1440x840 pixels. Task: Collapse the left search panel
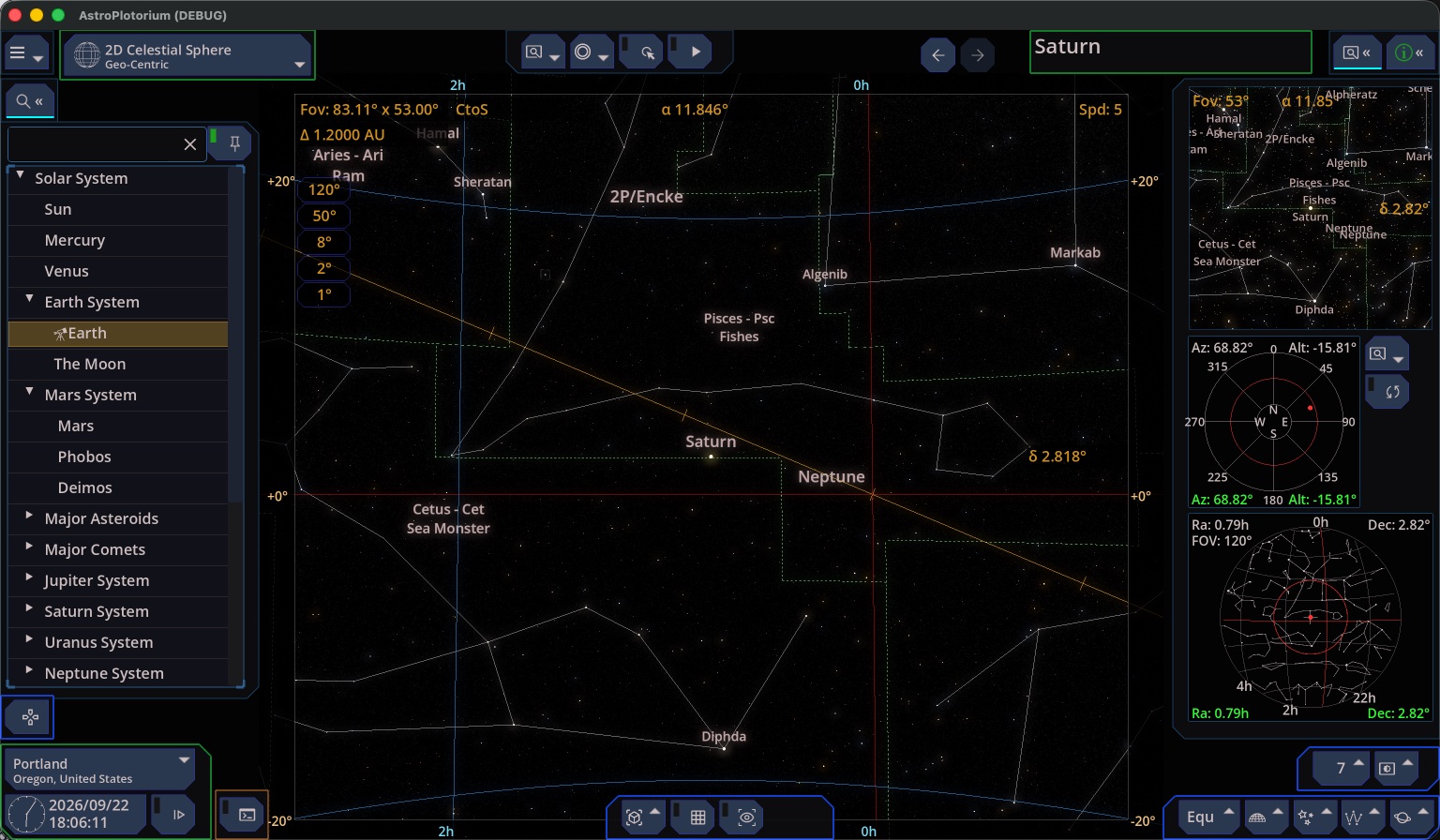click(x=30, y=100)
